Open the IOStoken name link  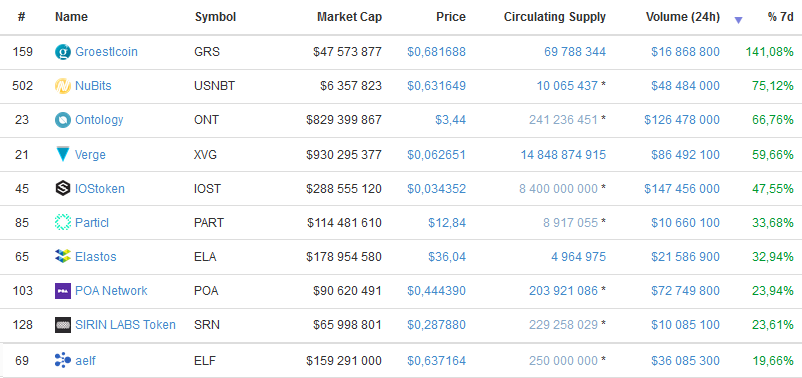coord(100,189)
